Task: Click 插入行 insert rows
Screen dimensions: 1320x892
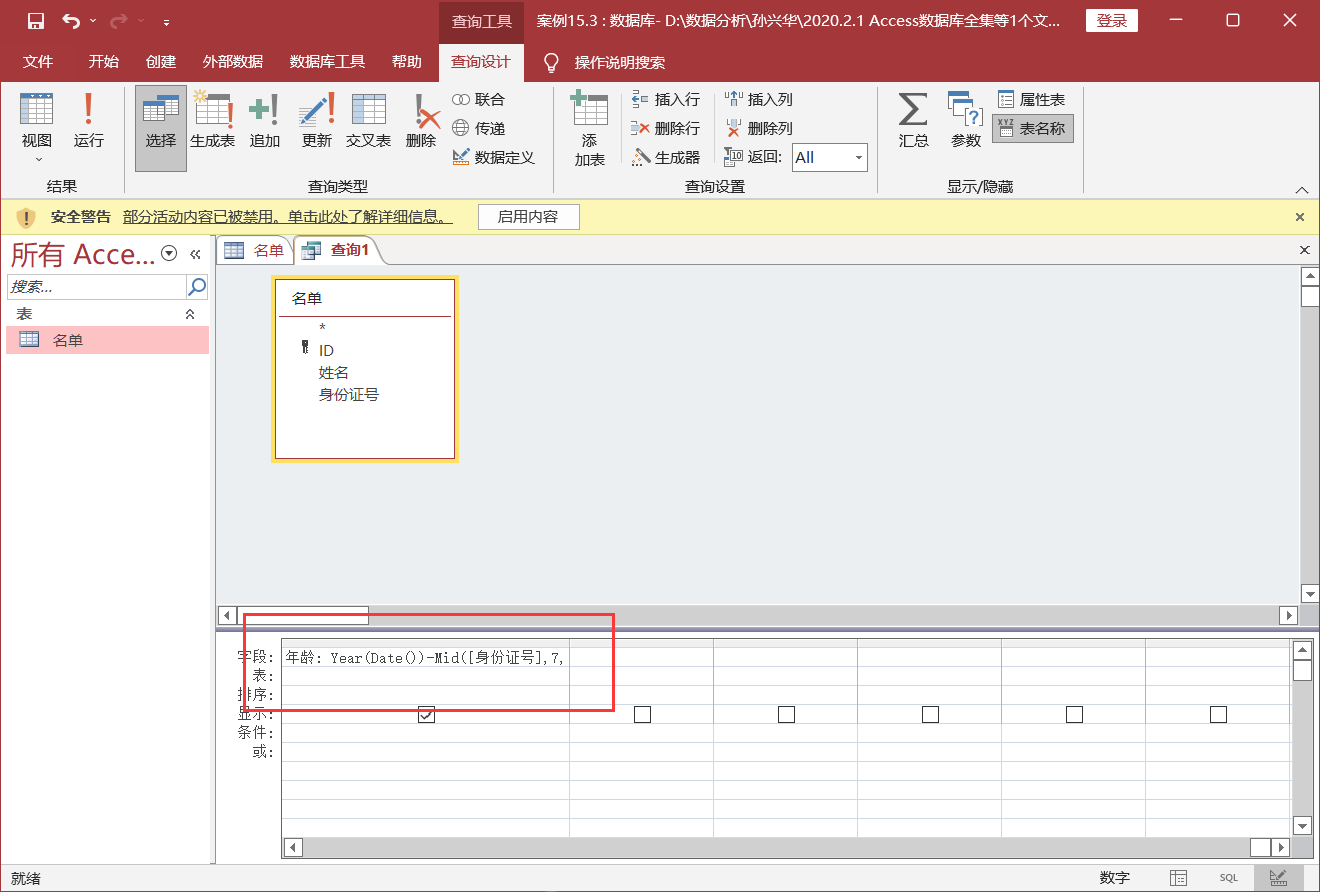Action: coord(666,100)
